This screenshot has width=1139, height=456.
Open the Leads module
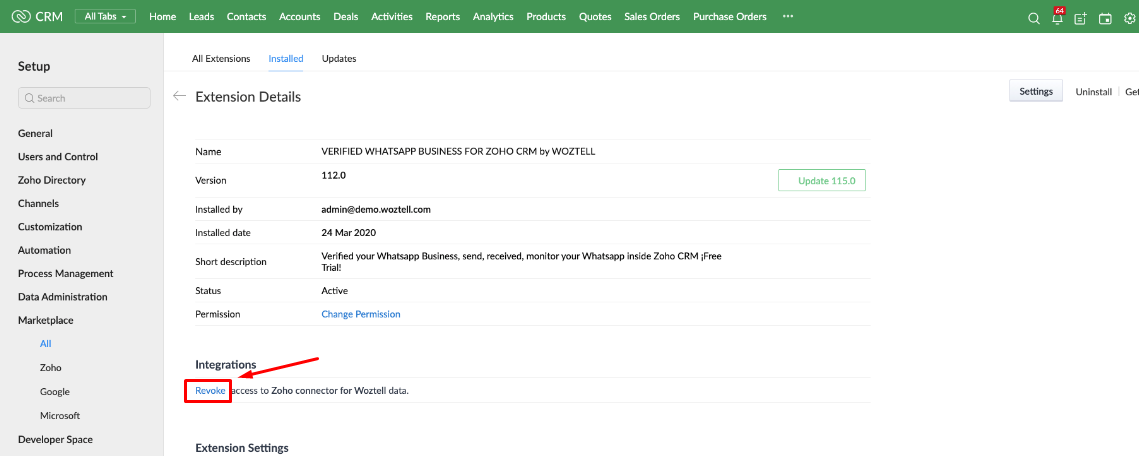[201, 17]
